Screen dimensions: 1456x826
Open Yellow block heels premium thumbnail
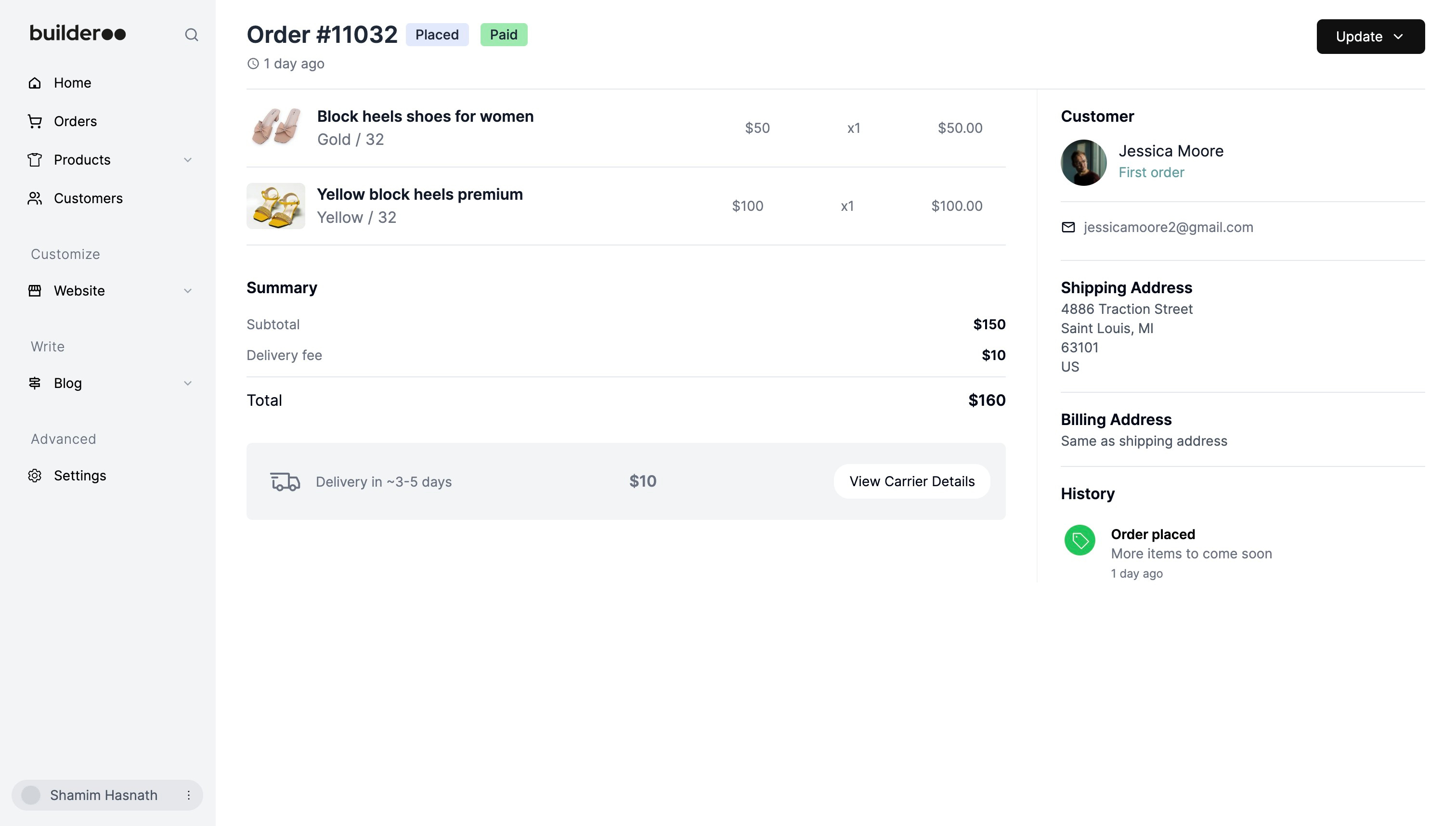pos(276,206)
